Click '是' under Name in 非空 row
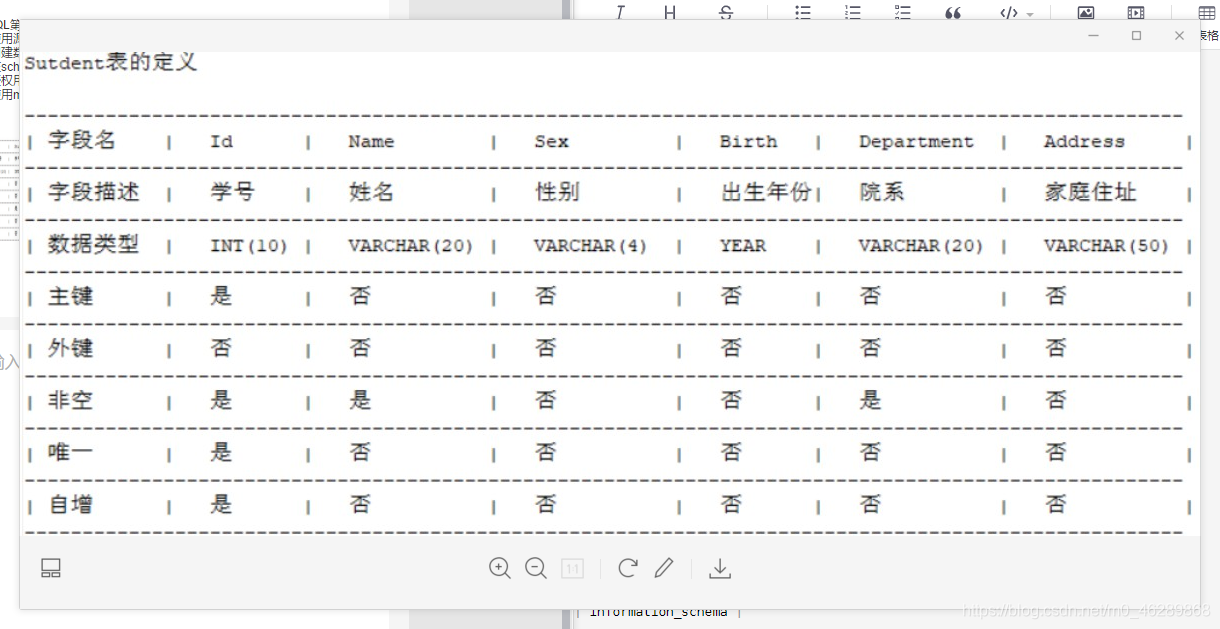Screen dimensions: 1220x629 coord(360,400)
